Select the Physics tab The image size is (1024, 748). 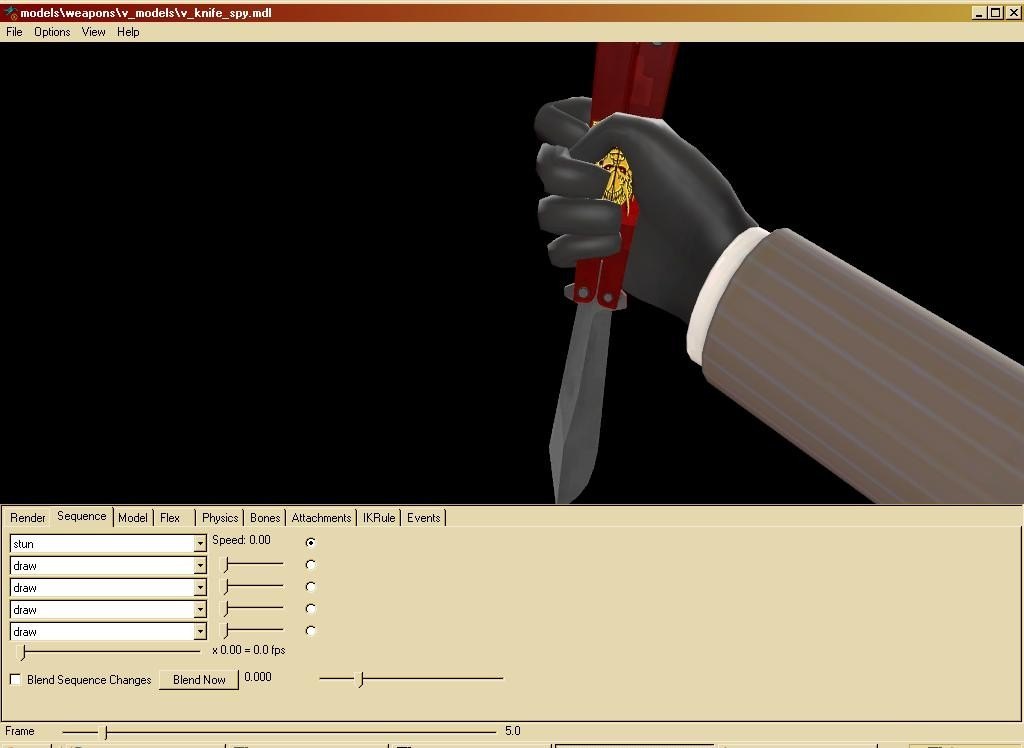[x=220, y=518]
